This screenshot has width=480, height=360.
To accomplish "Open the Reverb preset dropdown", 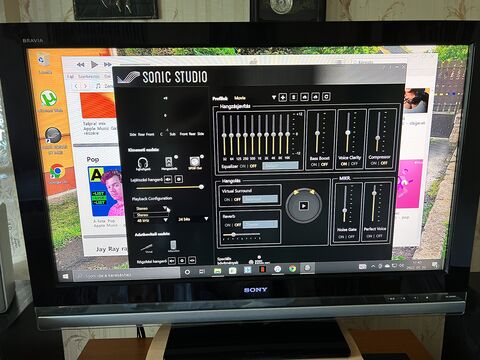I will coord(260,225).
